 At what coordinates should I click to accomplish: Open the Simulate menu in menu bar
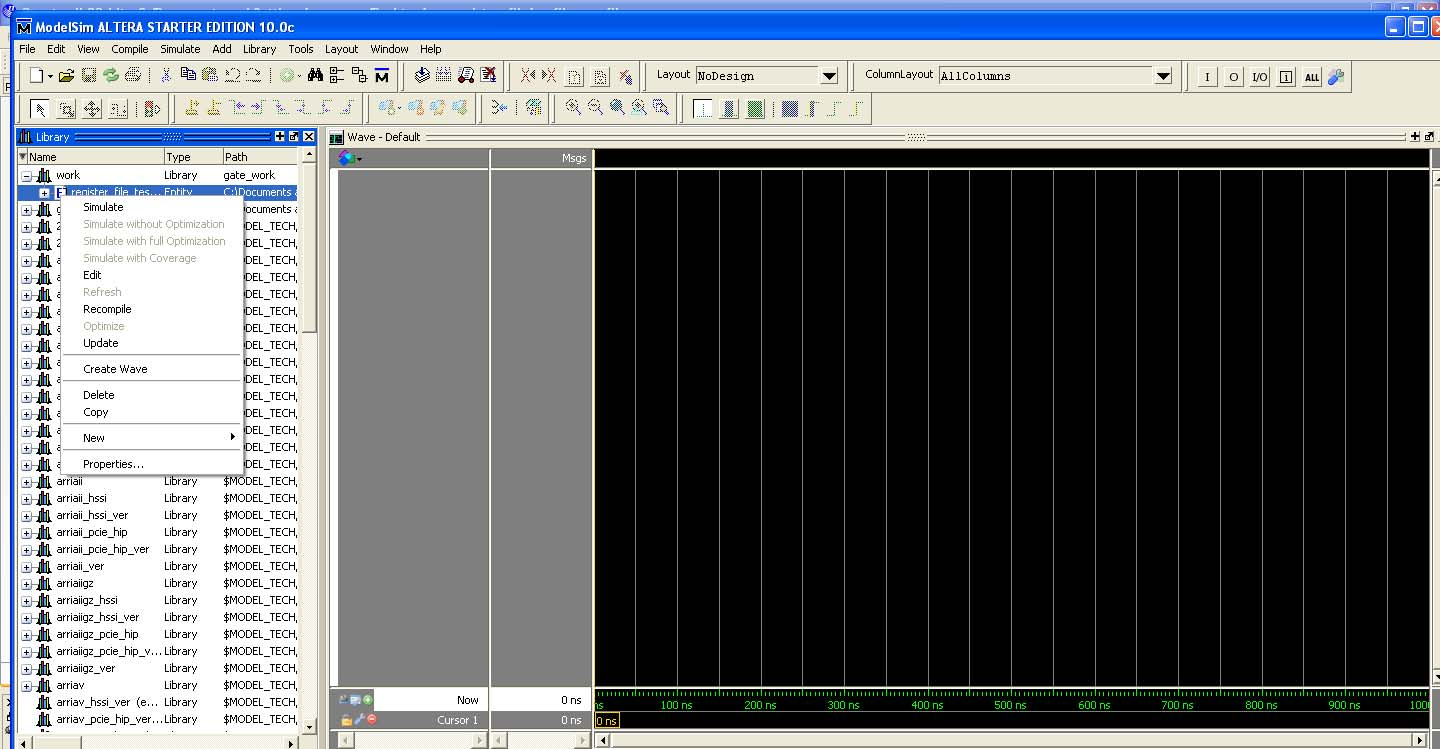pyautogui.click(x=180, y=49)
